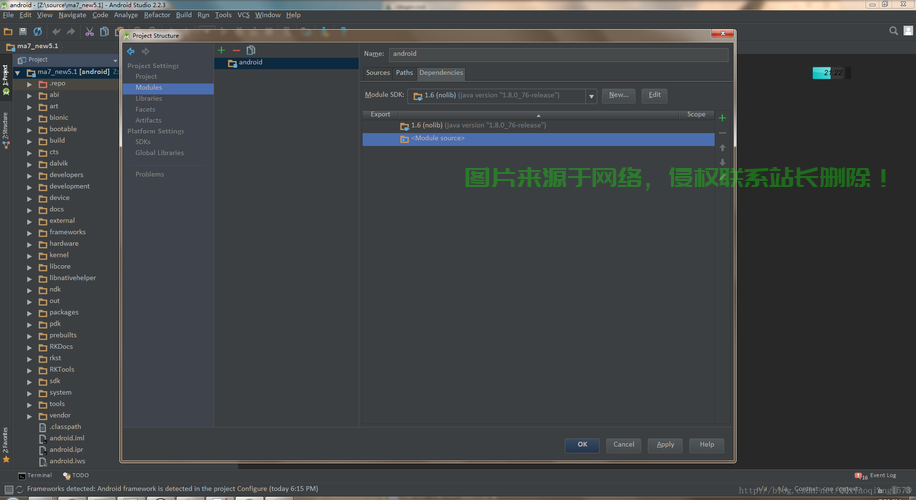Open the Terminal tool window
The image size is (916, 500).
(35, 475)
